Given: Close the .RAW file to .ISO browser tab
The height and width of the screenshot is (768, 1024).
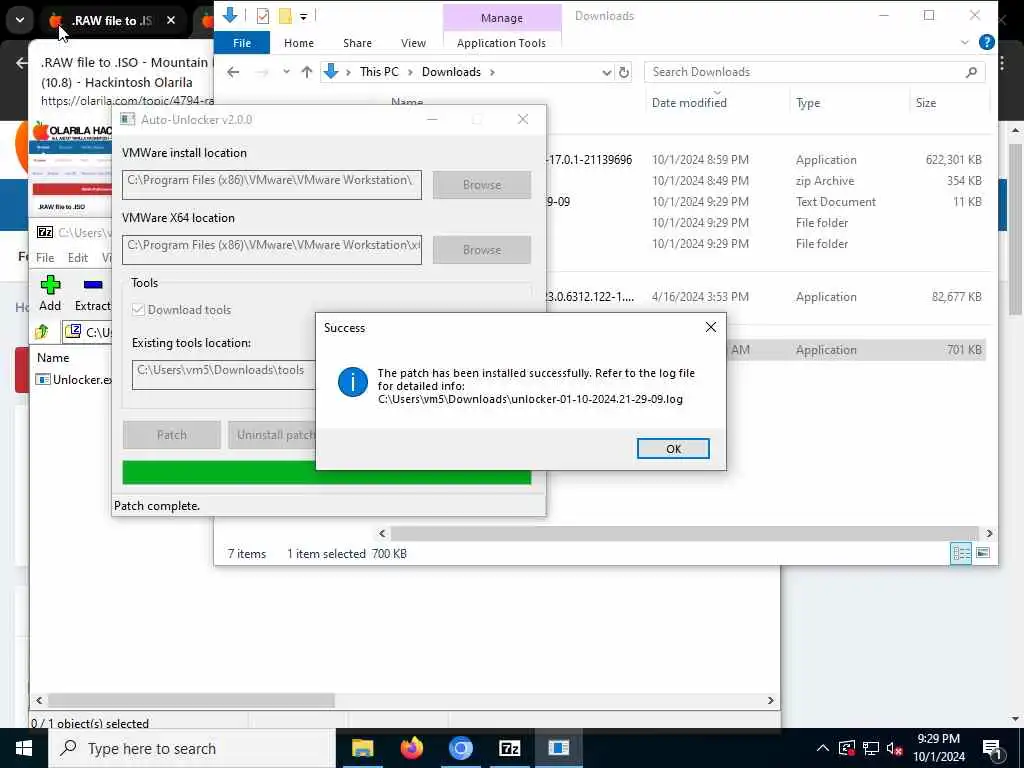Looking at the screenshot, I should pos(171,20).
